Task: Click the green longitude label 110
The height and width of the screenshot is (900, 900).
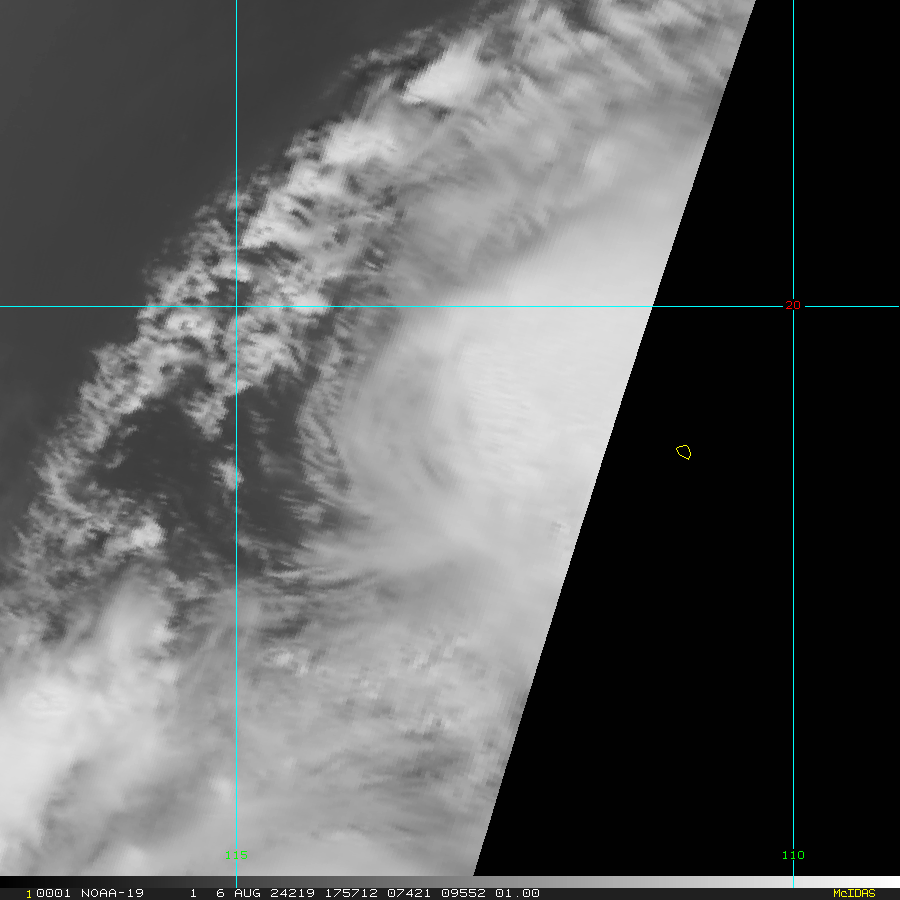Action: tap(792, 855)
